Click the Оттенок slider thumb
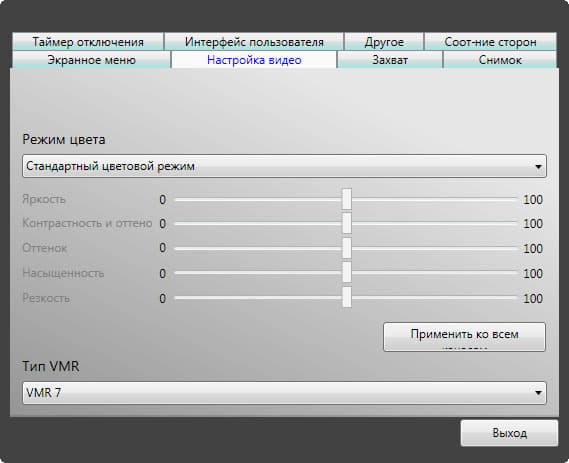The height and width of the screenshot is (463, 569). click(347, 248)
